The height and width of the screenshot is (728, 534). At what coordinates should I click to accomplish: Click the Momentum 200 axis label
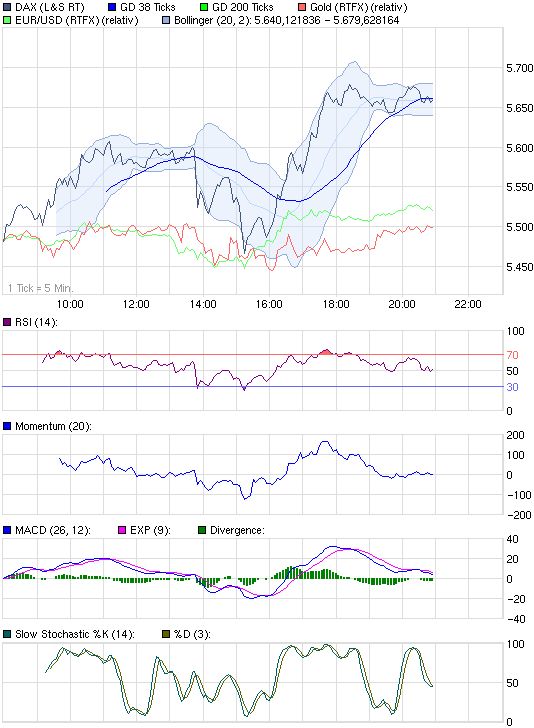[515, 435]
